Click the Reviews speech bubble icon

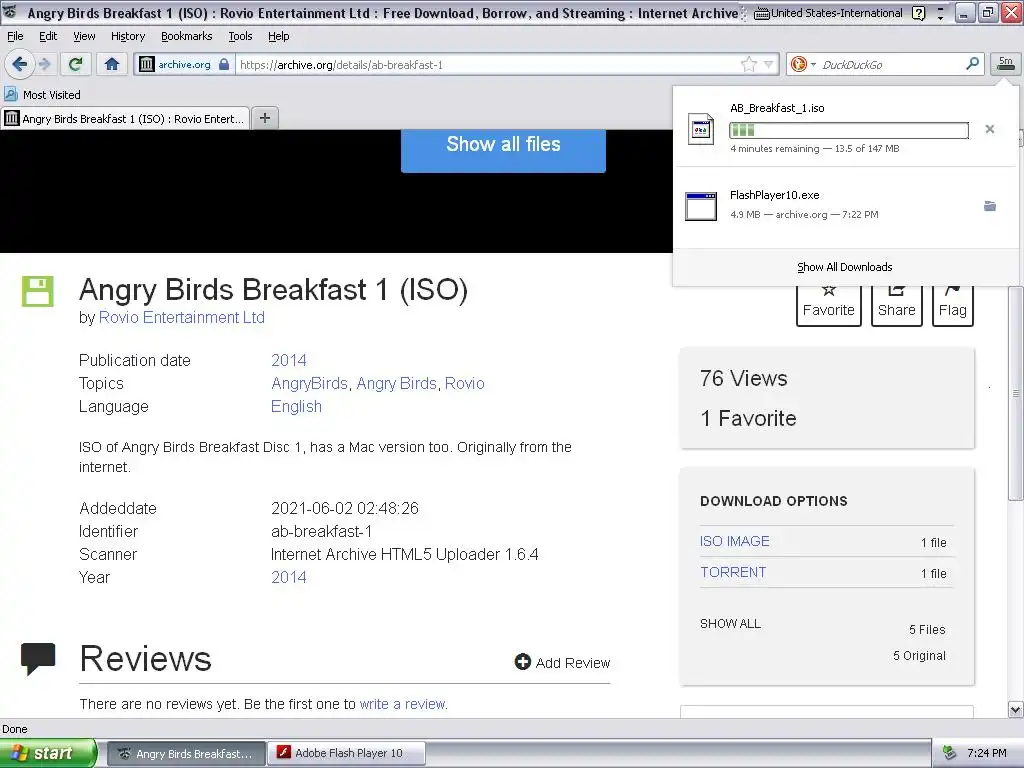[38, 659]
